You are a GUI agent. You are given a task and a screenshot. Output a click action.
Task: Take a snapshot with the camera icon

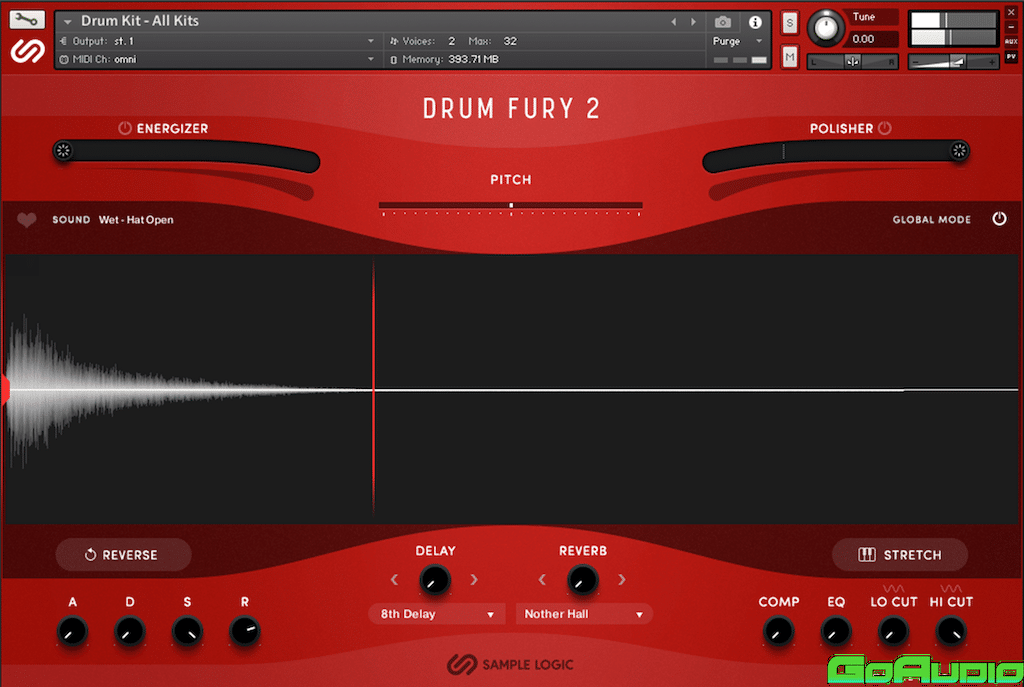[722, 22]
